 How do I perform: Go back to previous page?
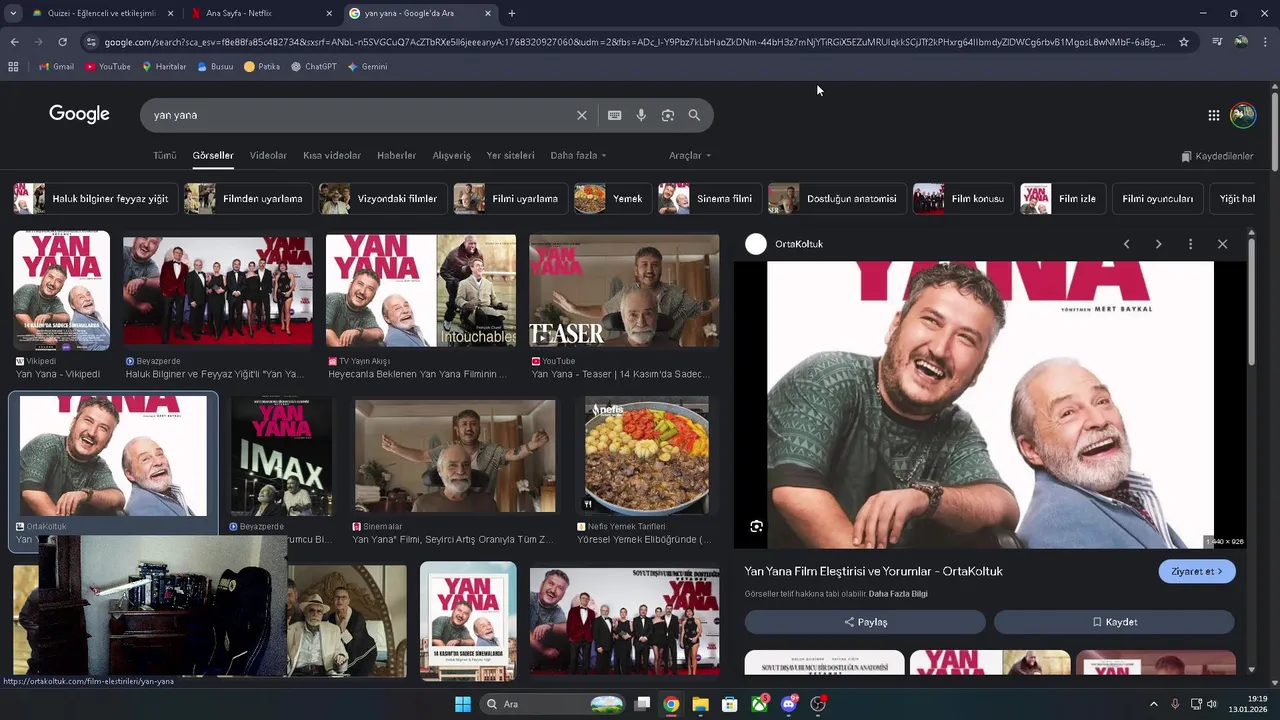point(14,42)
